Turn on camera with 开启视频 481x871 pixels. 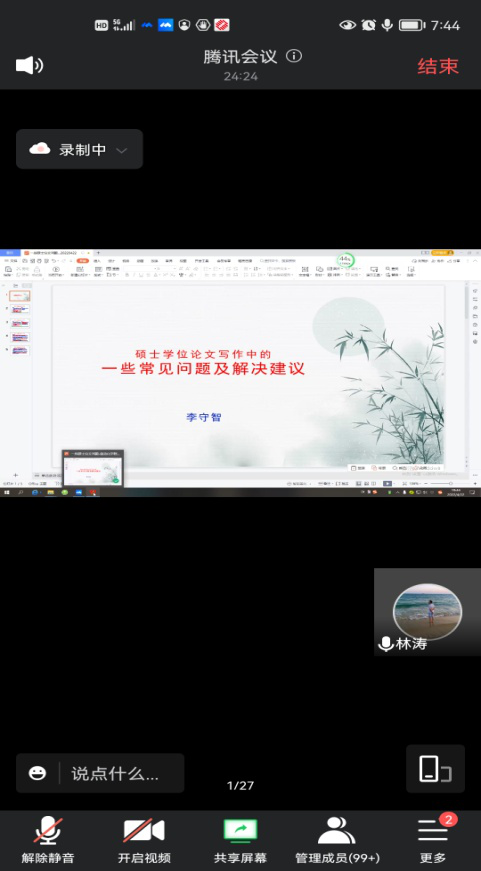pos(144,839)
